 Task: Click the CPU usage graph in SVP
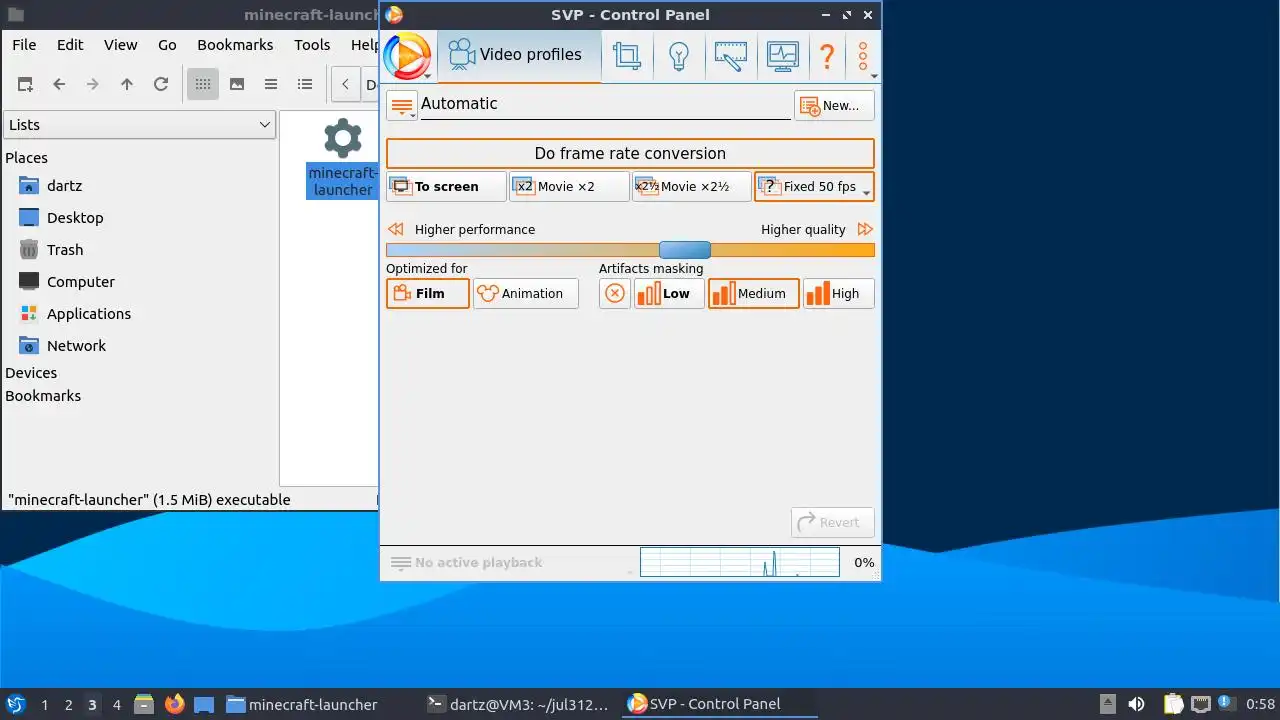[x=740, y=562]
